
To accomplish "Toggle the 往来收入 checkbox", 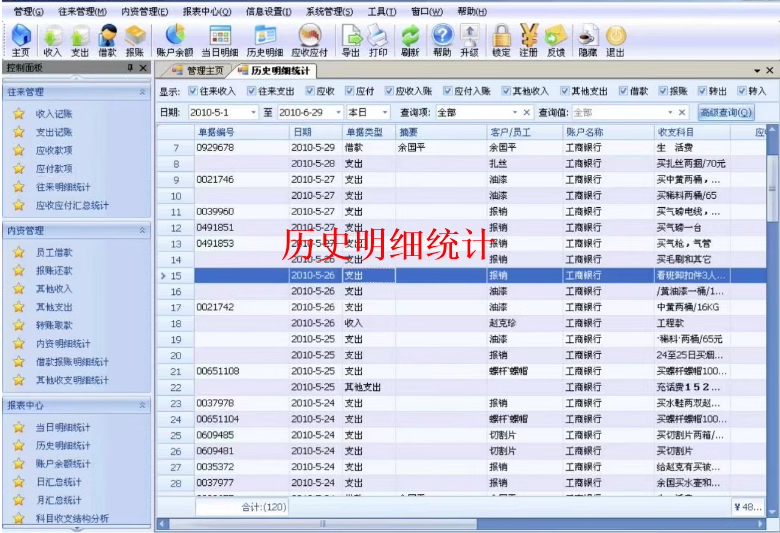I will pyautogui.click(x=193, y=91).
